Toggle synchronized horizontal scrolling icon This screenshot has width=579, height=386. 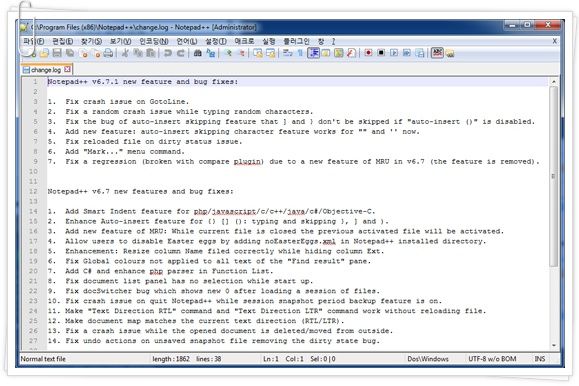271,53
